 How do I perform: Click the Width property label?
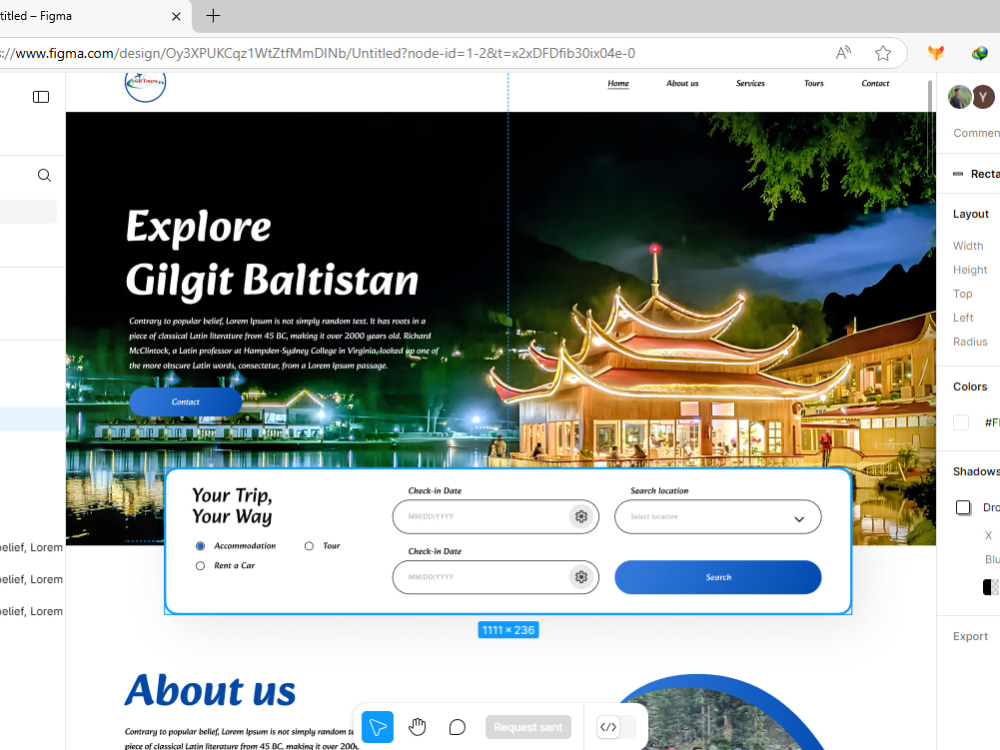[x=968, y=246]
